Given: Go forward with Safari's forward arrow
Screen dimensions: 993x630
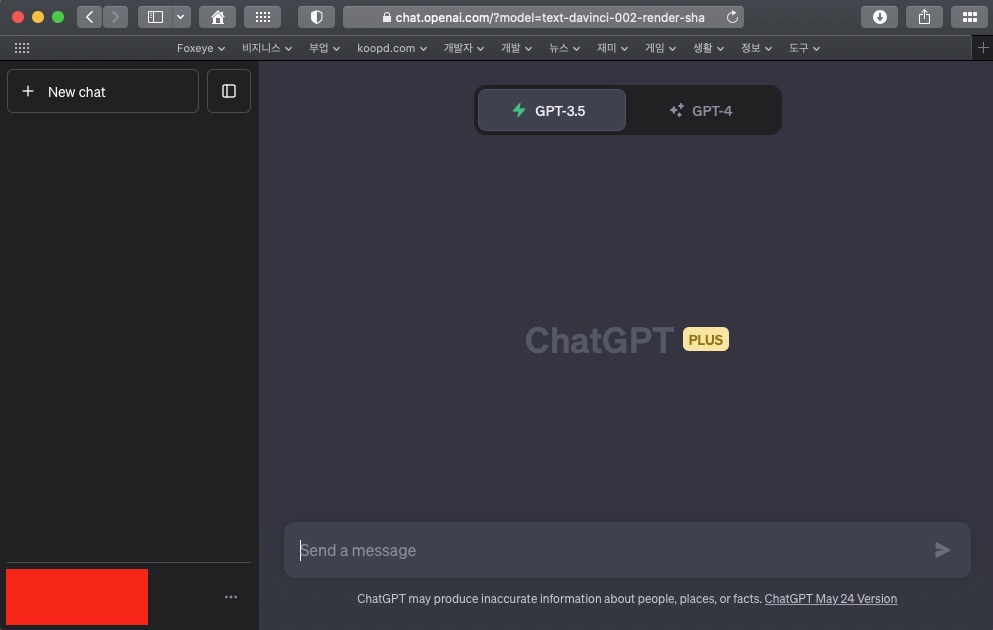Looking at the screenshot, I should (x=115, y=17).
